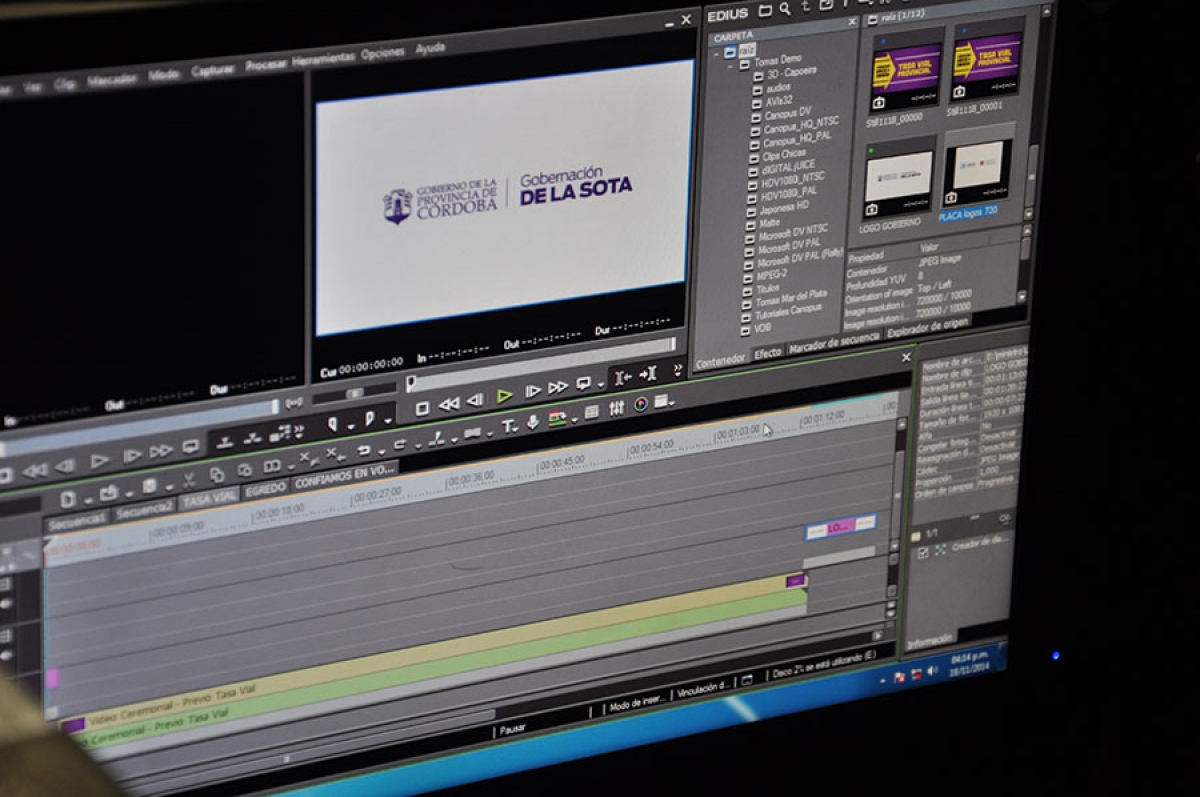
Task: Click the green Play button in recorder
Action: pyautogui.click(x=504, y=396)
